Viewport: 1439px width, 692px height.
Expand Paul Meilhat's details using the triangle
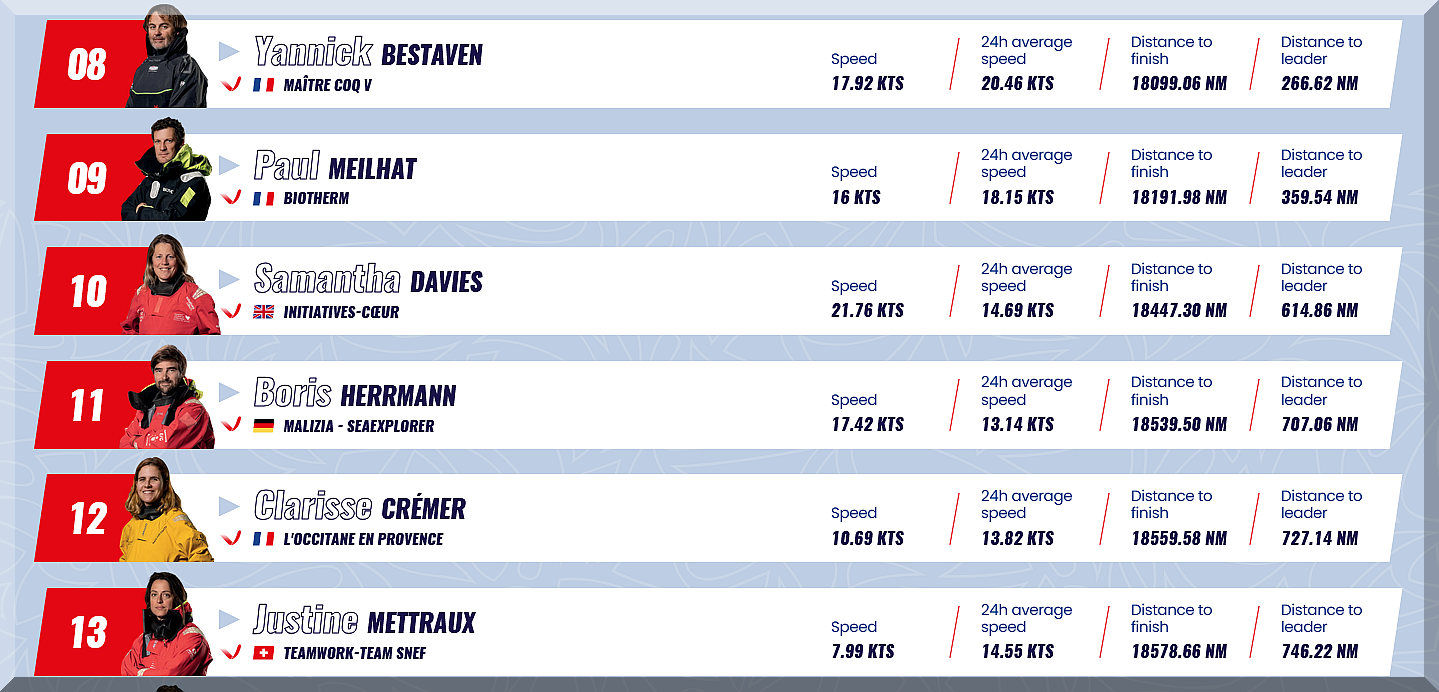tap(229, 165)
